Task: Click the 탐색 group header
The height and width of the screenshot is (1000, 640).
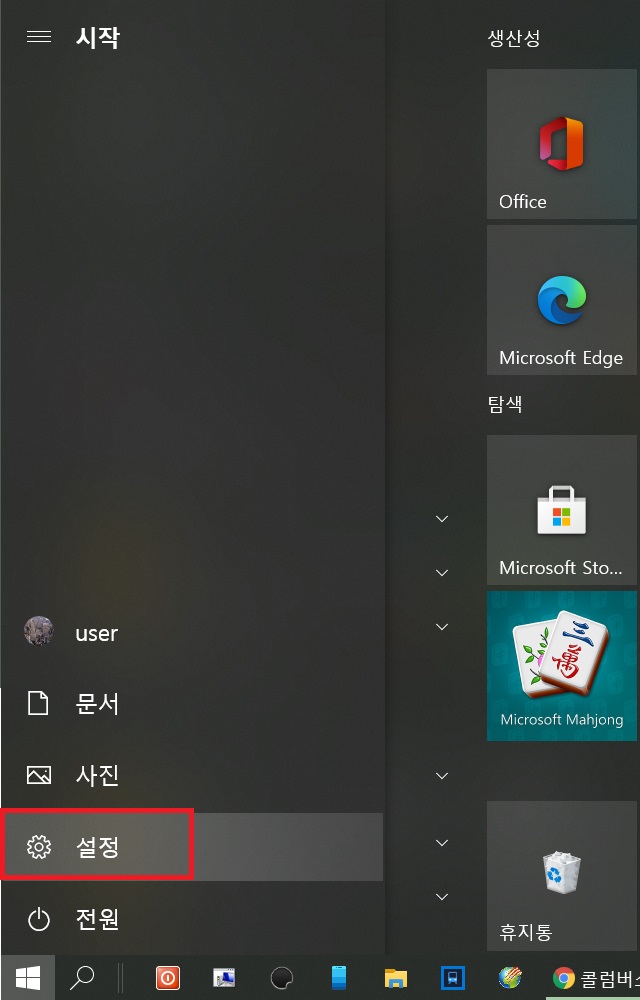Action: [505, 404]
